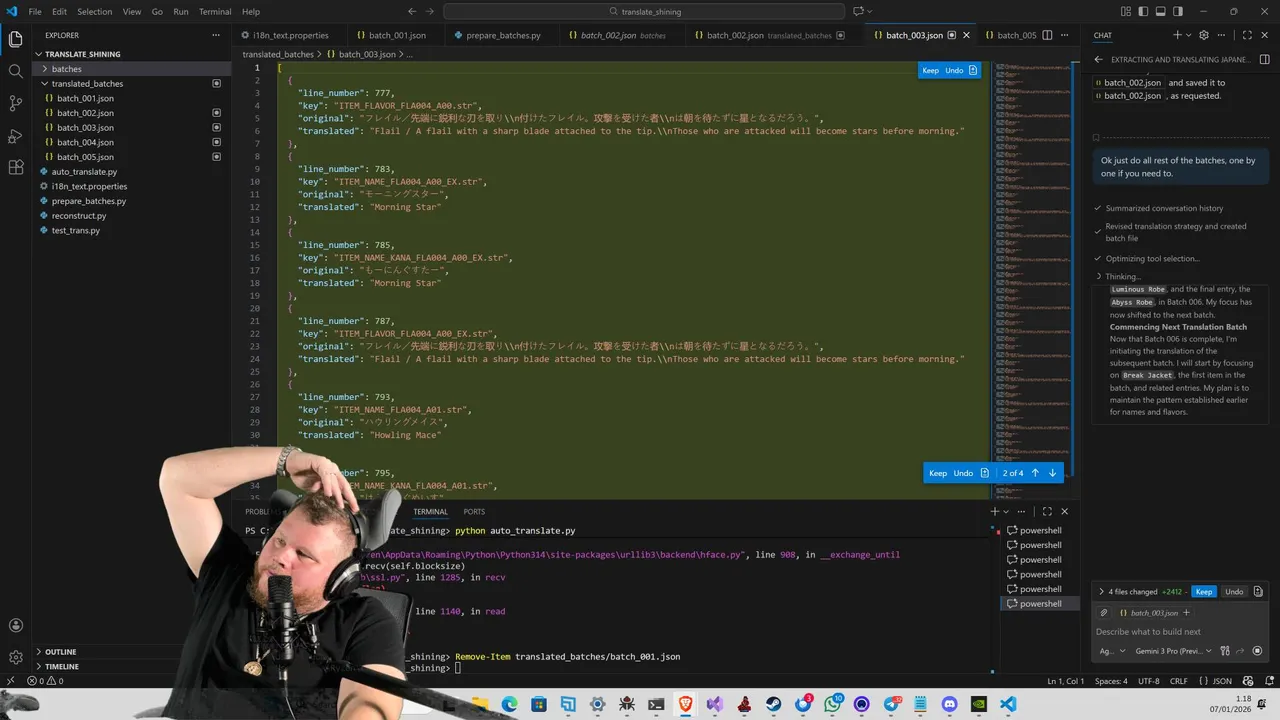Toggle the secondary side bar
Image resolution: width=1280 pixels, height=720 pixels.
coord(1178,11)
